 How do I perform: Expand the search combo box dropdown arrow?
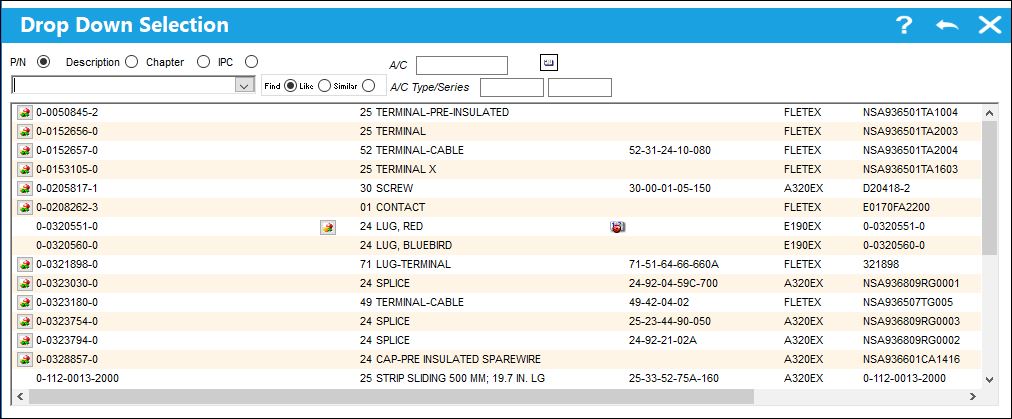[x=245, y=85]
